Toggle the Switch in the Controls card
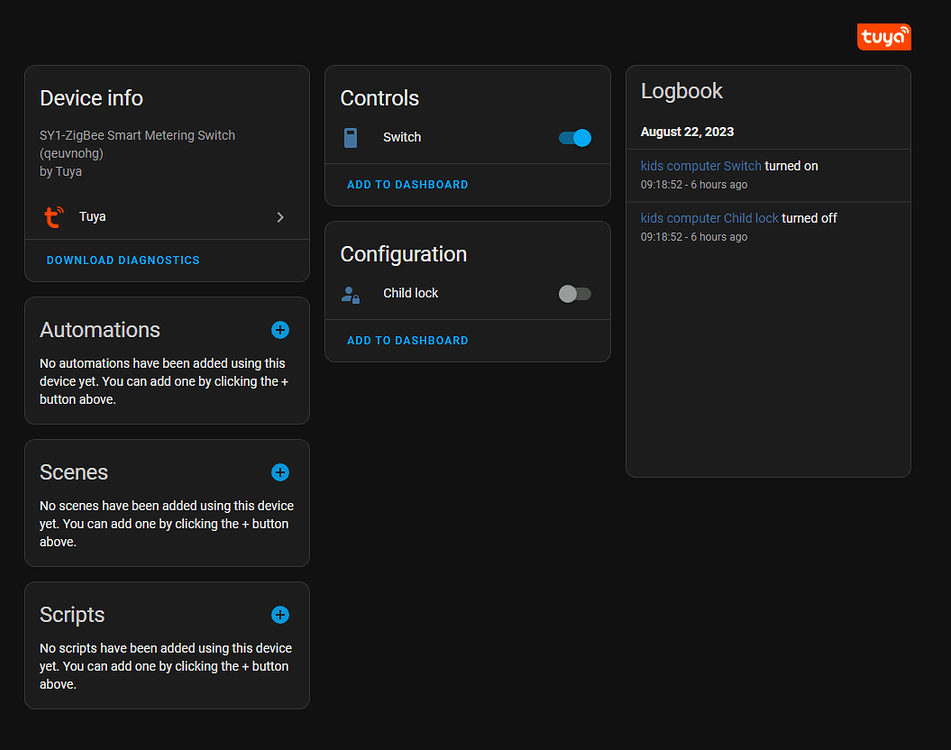Viewport: 951px width, 750px height. click(574, 137)
